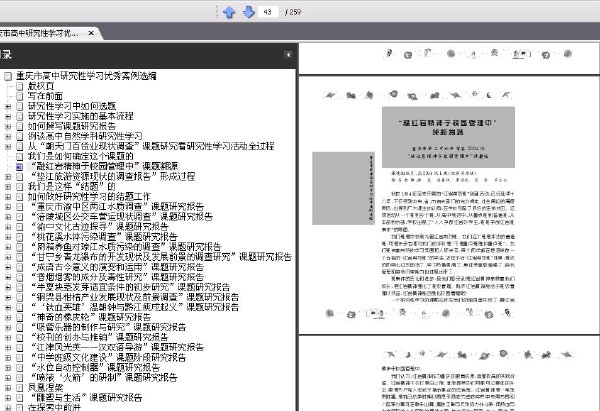Screen dimensions: 600x411
Task: Collapse the 目录 bookmark panel arrow
Action: click(x=288, y=55)
